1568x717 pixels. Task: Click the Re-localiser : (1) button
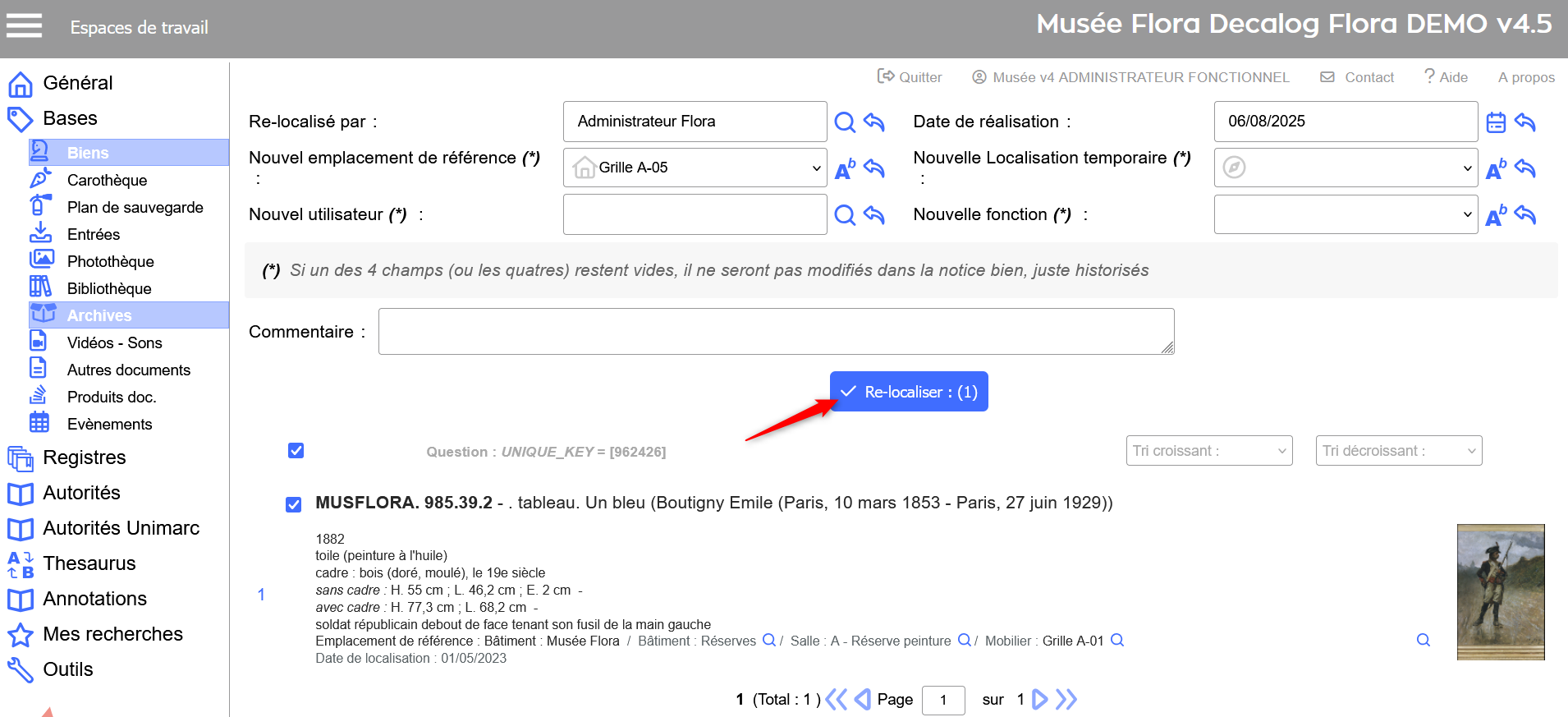[909, 392]
